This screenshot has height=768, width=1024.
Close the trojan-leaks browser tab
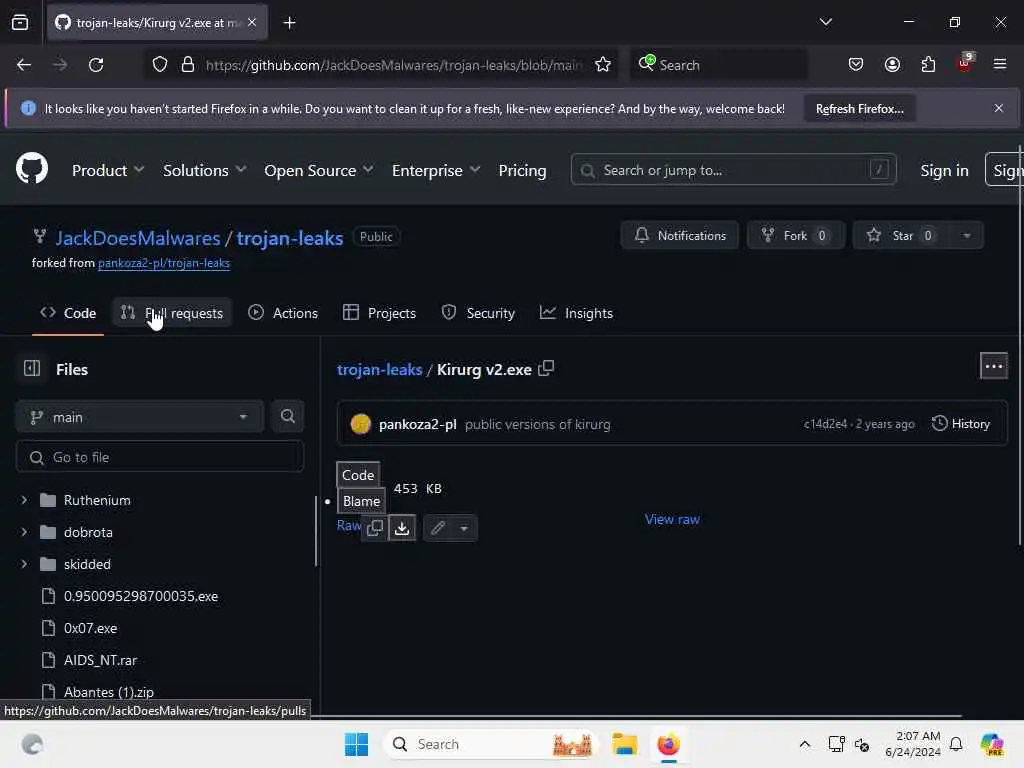point(252,23)
